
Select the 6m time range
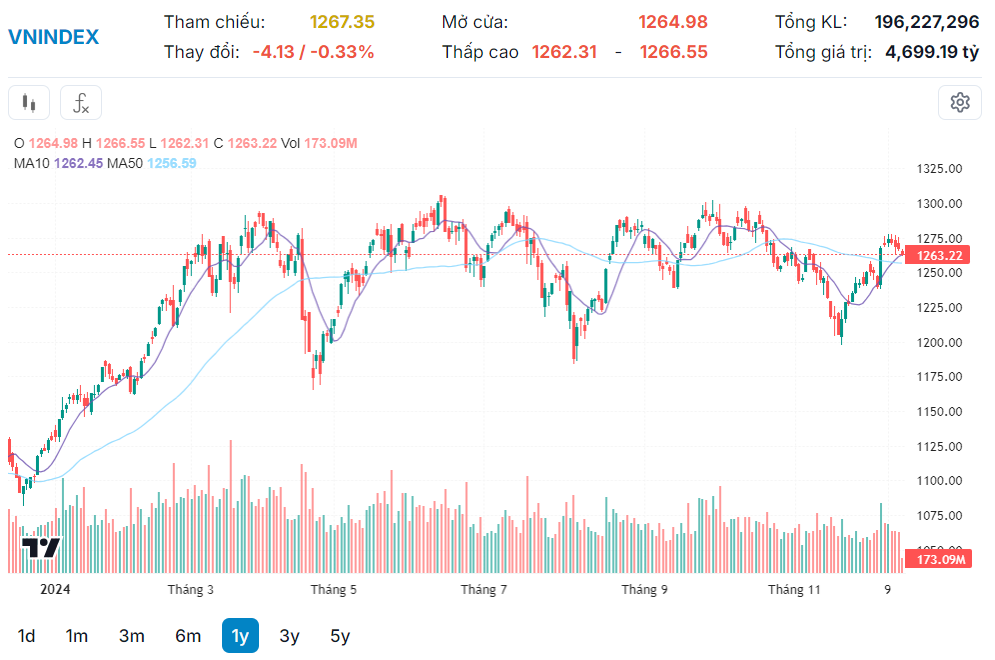(x=188, y=636)
